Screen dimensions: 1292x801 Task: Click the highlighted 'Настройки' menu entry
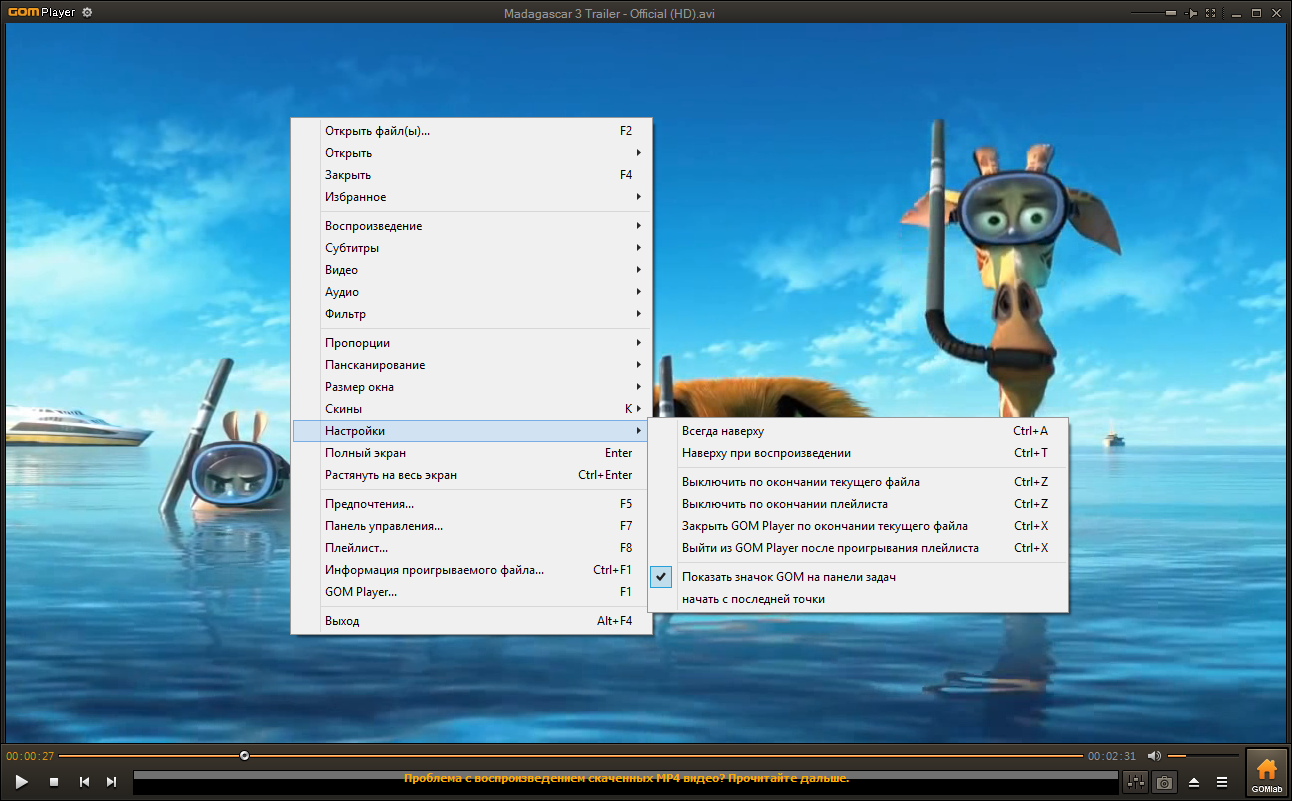click(471, 431)
